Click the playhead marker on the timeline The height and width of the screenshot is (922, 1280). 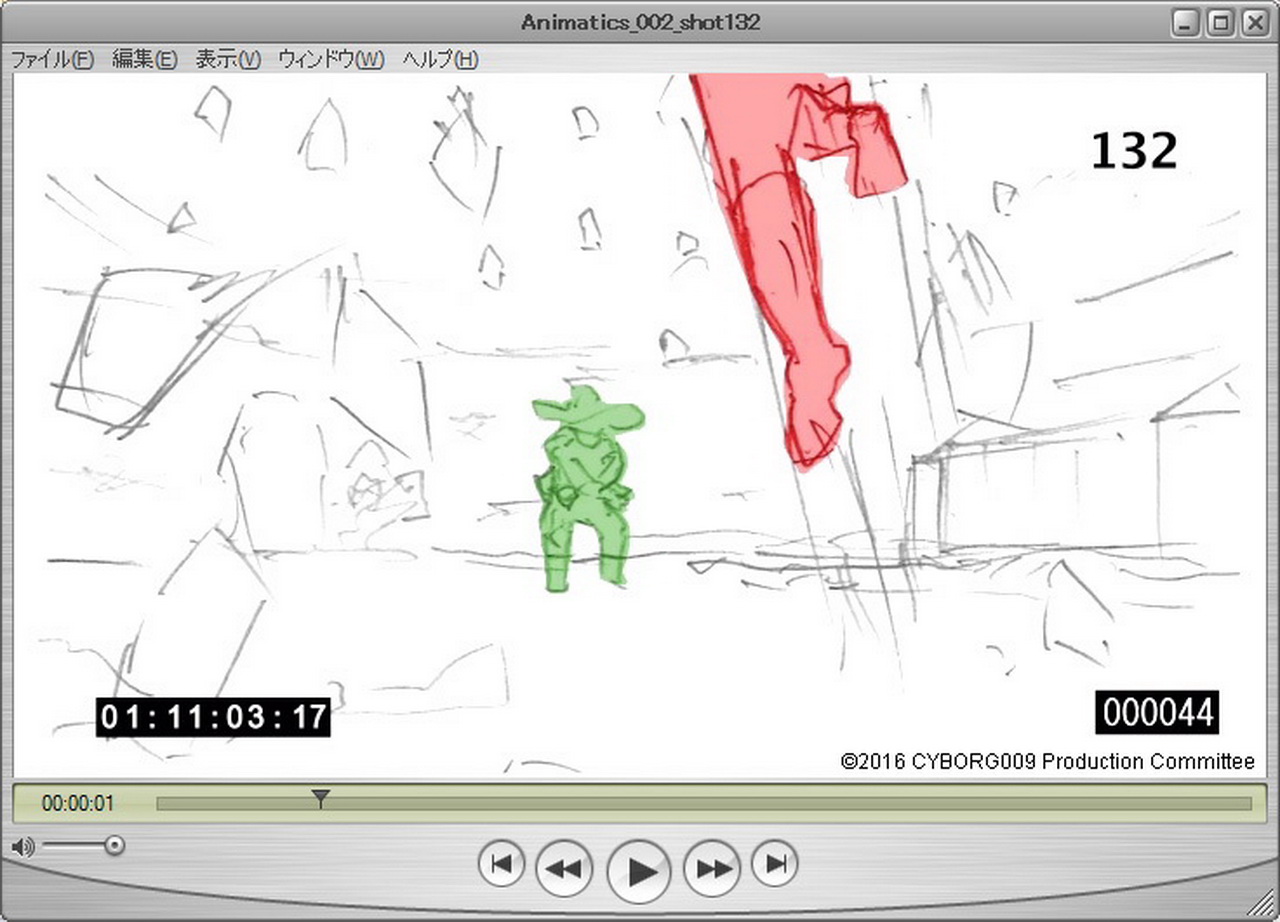click(320, 798)
